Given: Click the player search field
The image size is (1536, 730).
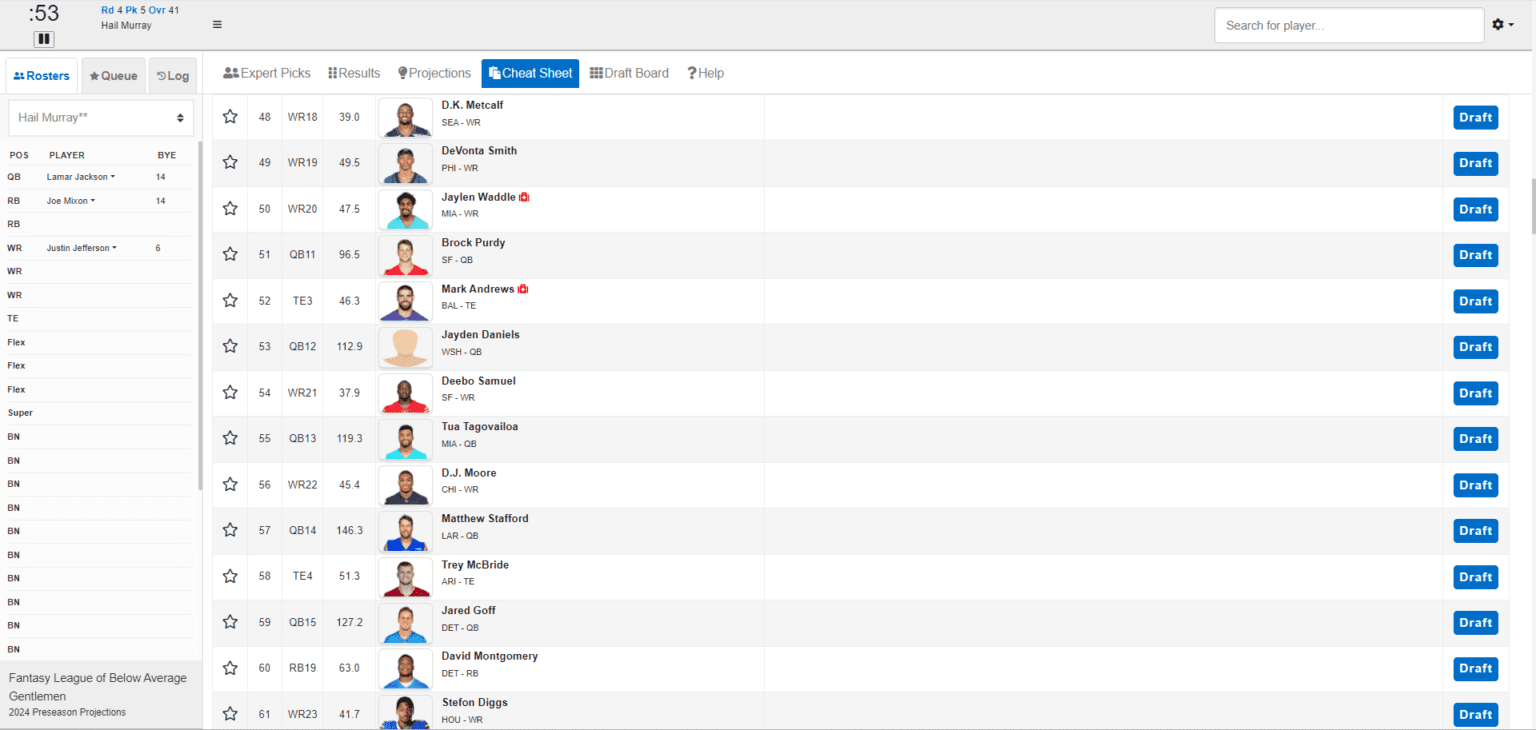Looking at the screenshot, I should [1348, 24].
